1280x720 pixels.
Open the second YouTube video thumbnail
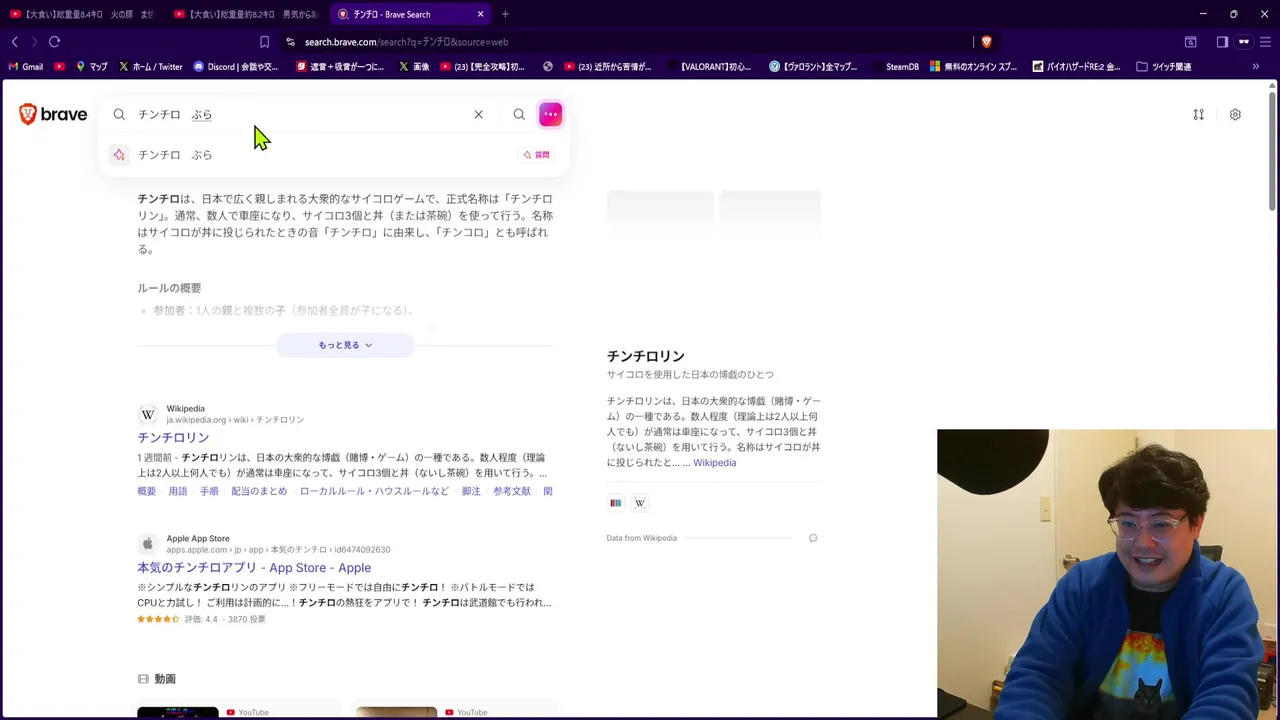pyautogui.click(x=396, y=712)
